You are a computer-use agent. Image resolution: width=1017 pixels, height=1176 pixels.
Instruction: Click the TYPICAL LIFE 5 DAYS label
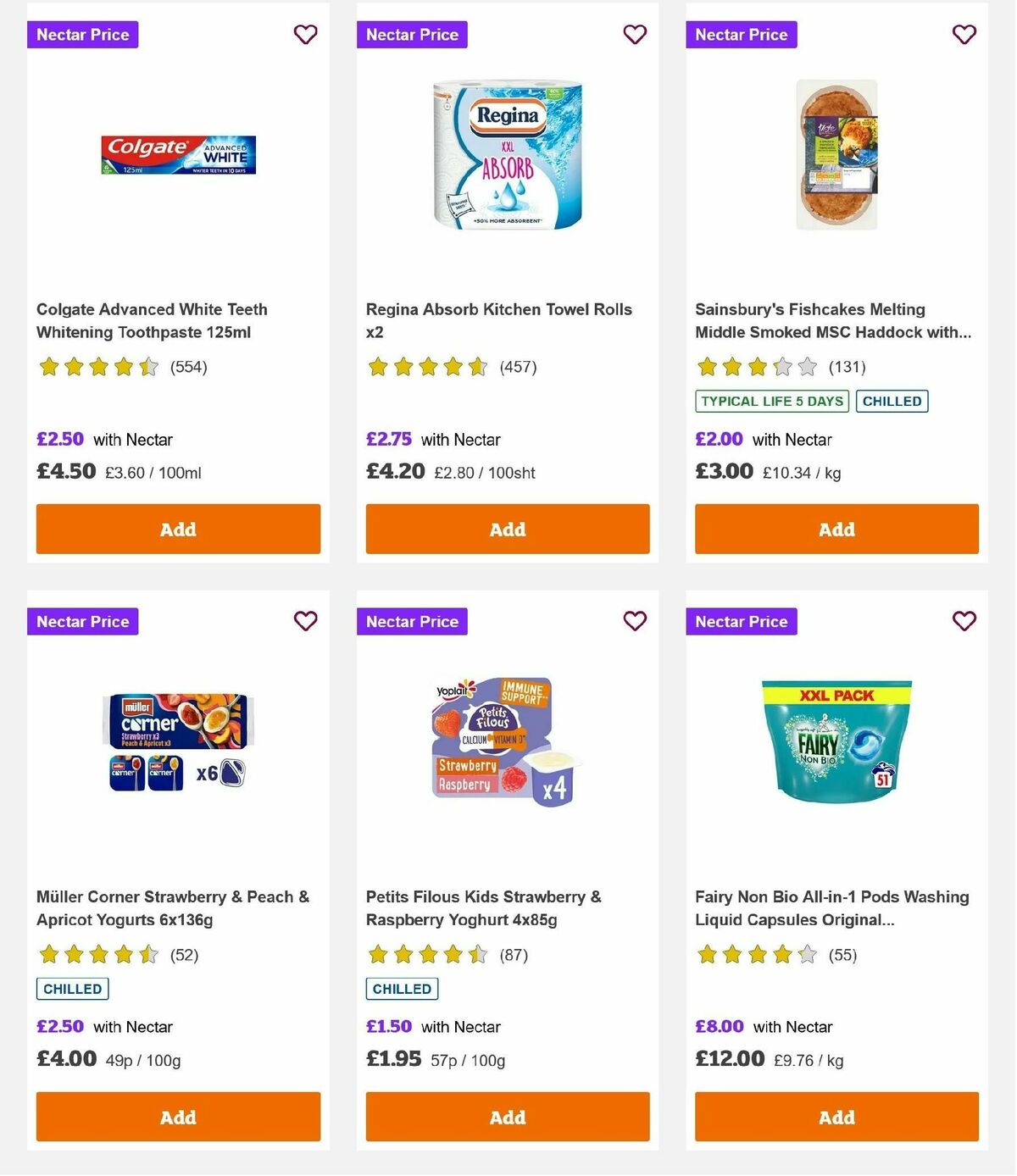(770, 401)
